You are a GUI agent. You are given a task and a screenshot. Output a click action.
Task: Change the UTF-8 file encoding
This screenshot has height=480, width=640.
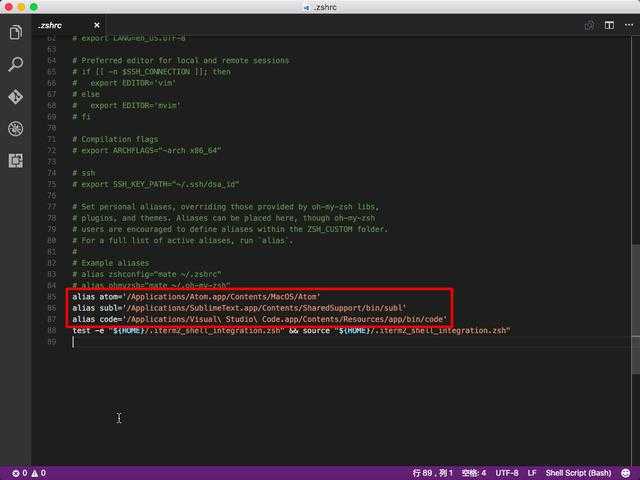point(507,473)
